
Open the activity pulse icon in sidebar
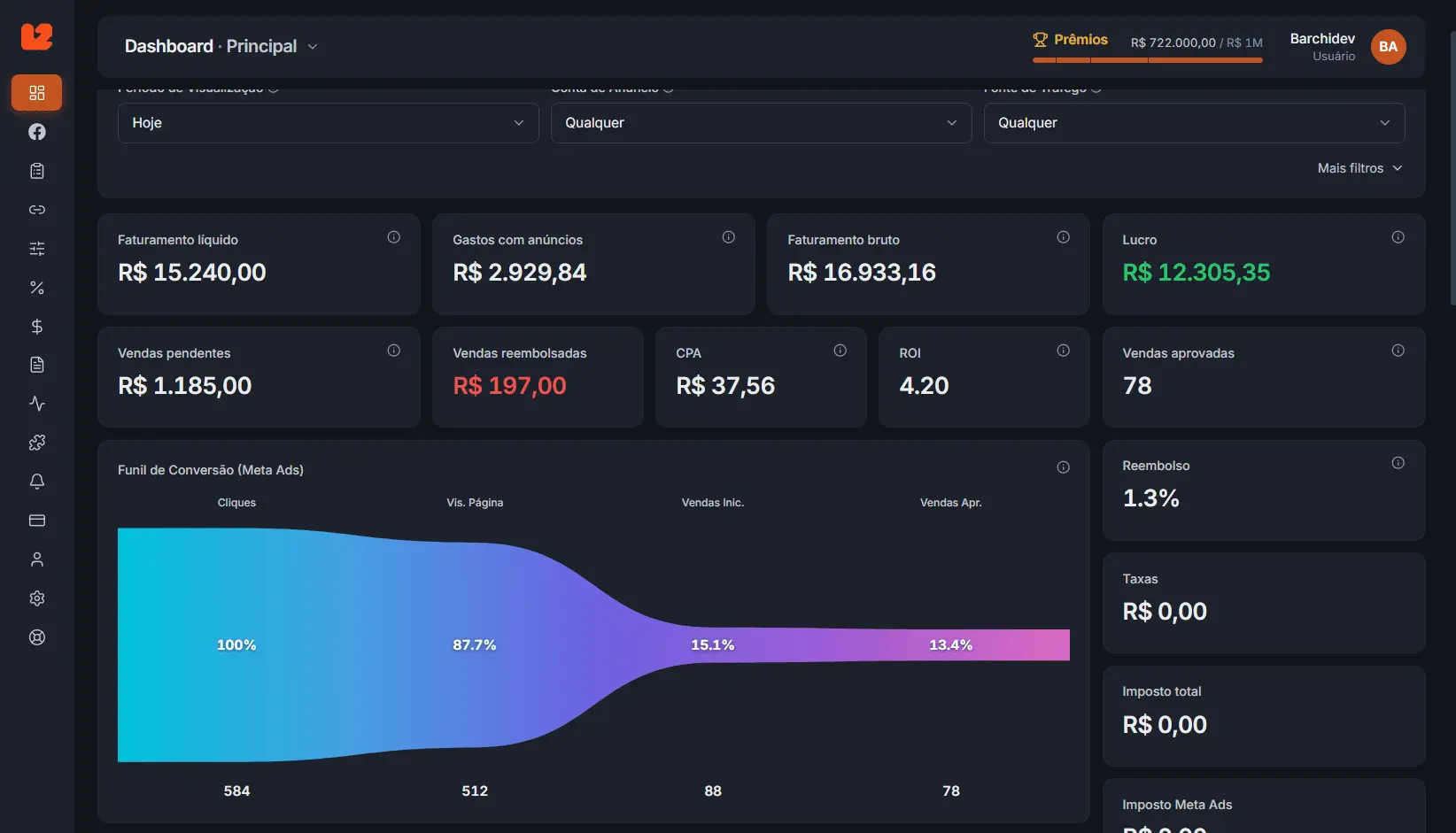pos(36,404)
